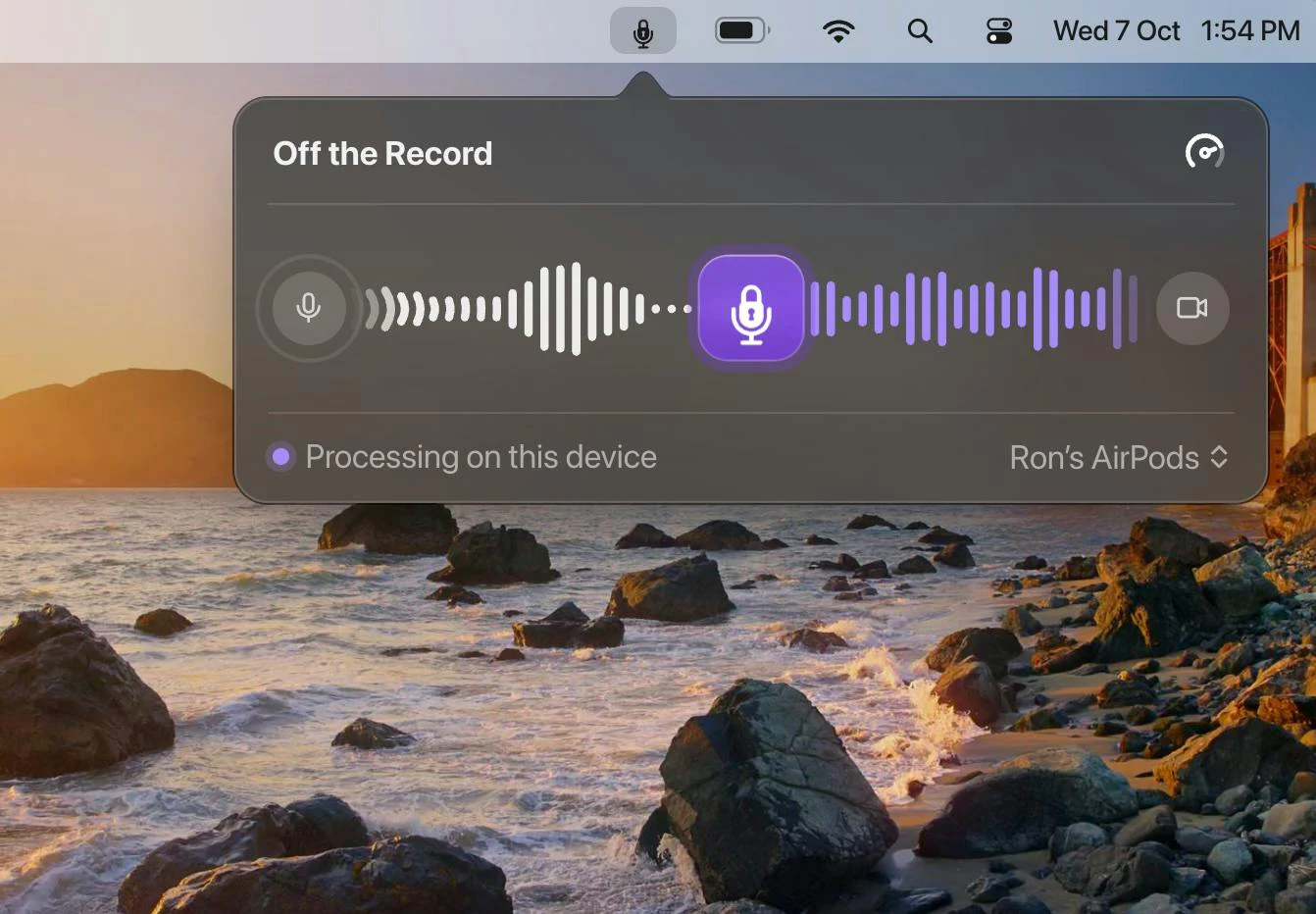This screenshot has width=1316, height=914.
Task: Open the battery status menu
Action: pos(742,31)
